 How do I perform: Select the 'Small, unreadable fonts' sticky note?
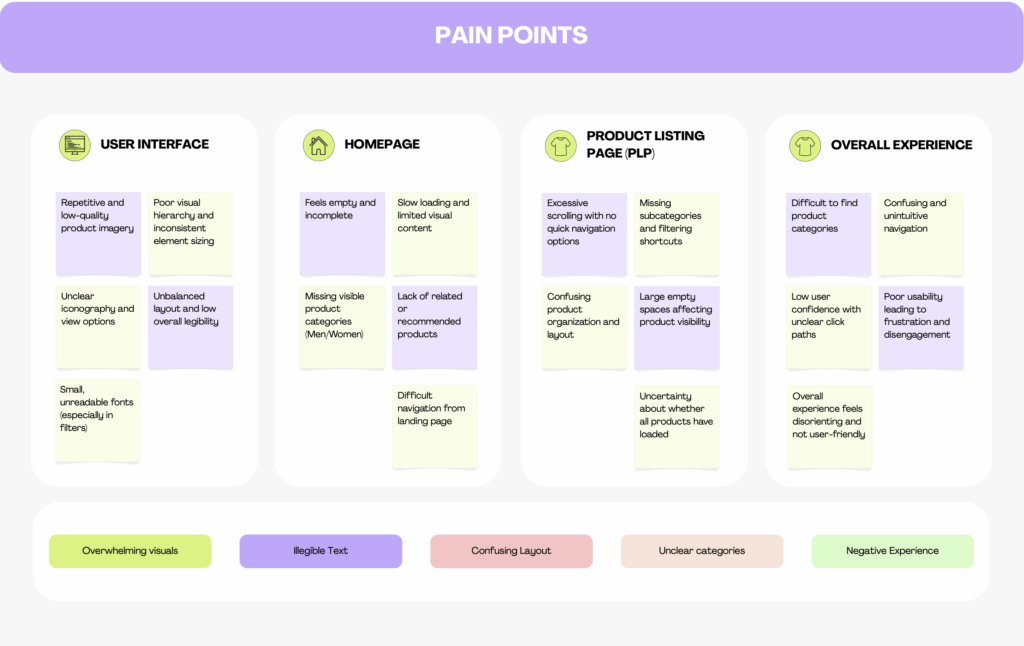tap(98, 420)
